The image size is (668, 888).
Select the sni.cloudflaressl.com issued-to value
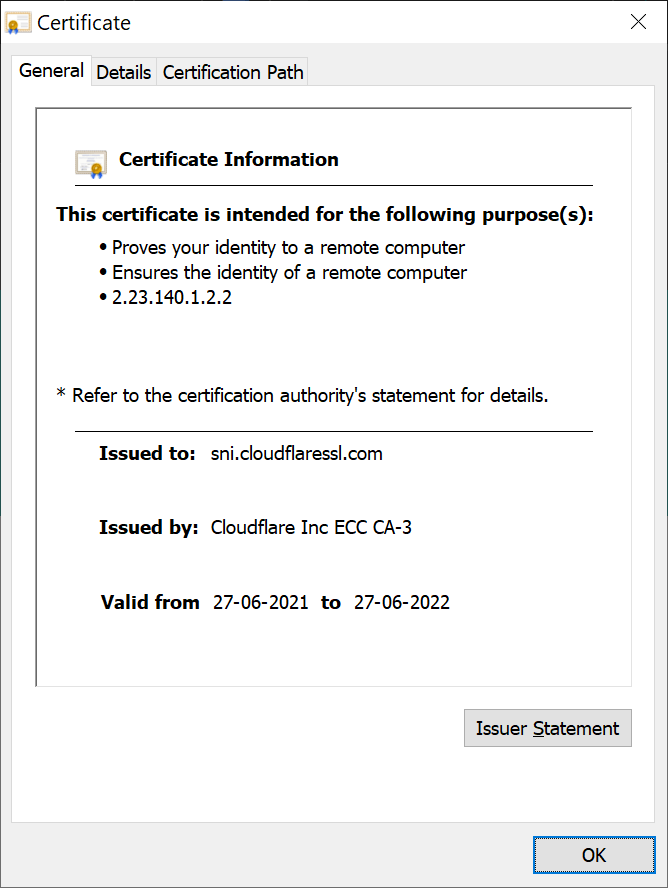(x=297, y=453)
